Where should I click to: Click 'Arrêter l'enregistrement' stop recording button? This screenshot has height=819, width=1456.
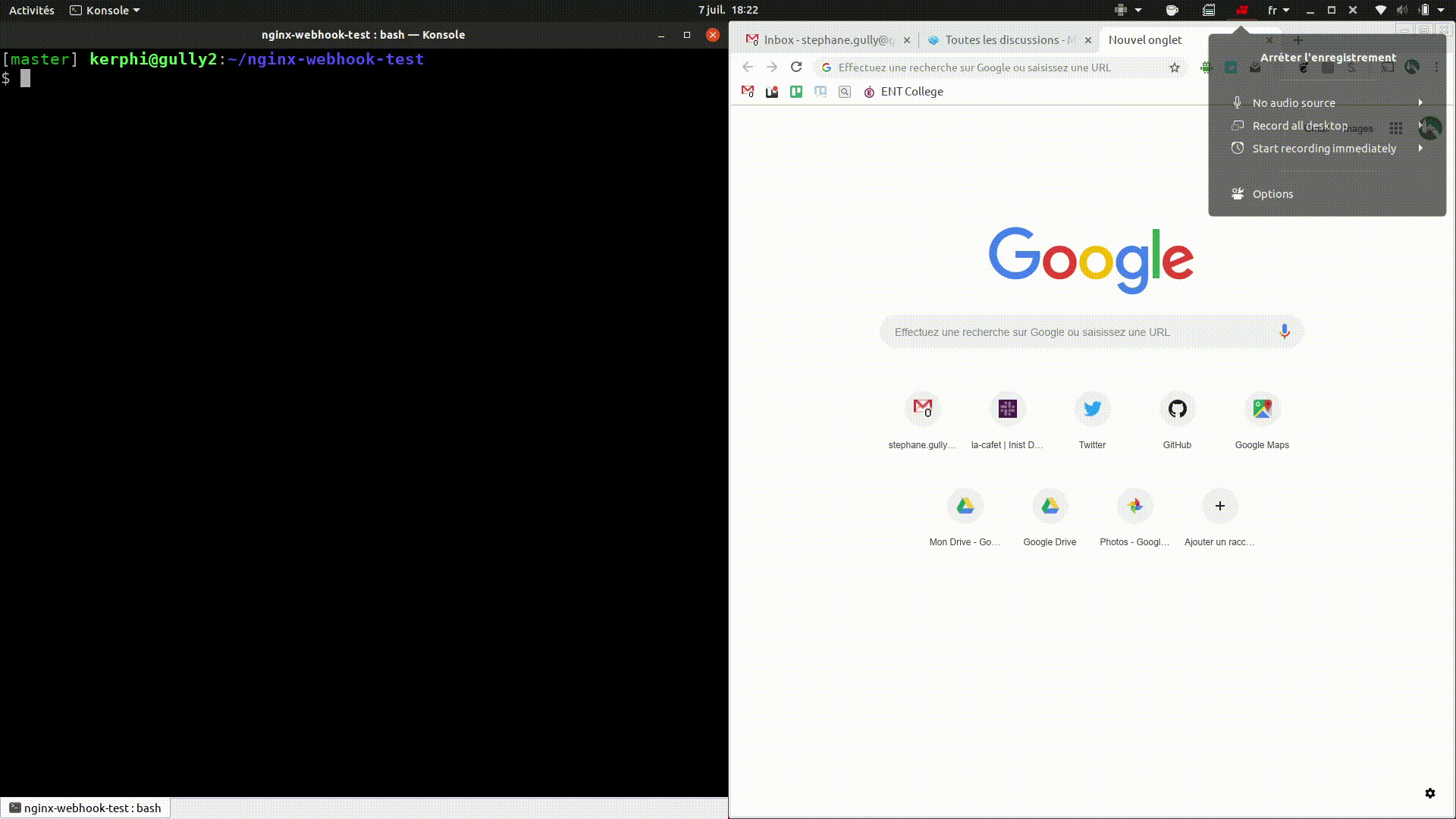[x=1328, y=57]
